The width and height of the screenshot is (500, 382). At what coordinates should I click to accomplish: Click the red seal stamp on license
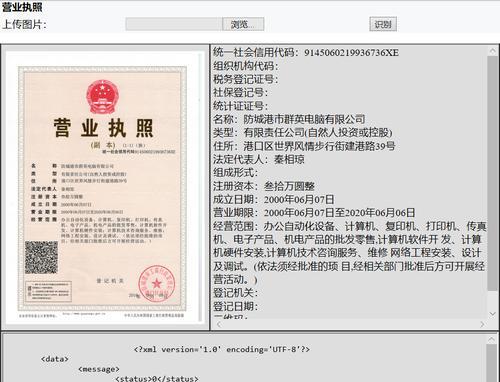click(x=157, y=283)
